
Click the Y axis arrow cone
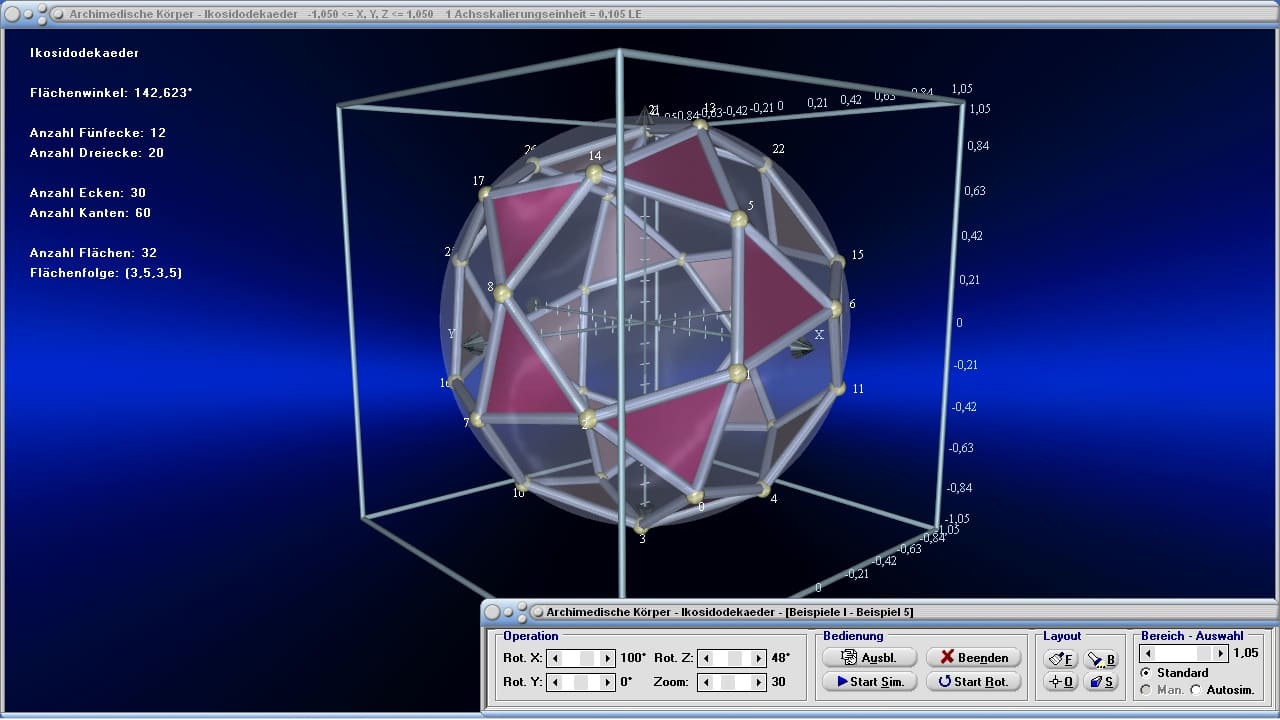(475, 343)
